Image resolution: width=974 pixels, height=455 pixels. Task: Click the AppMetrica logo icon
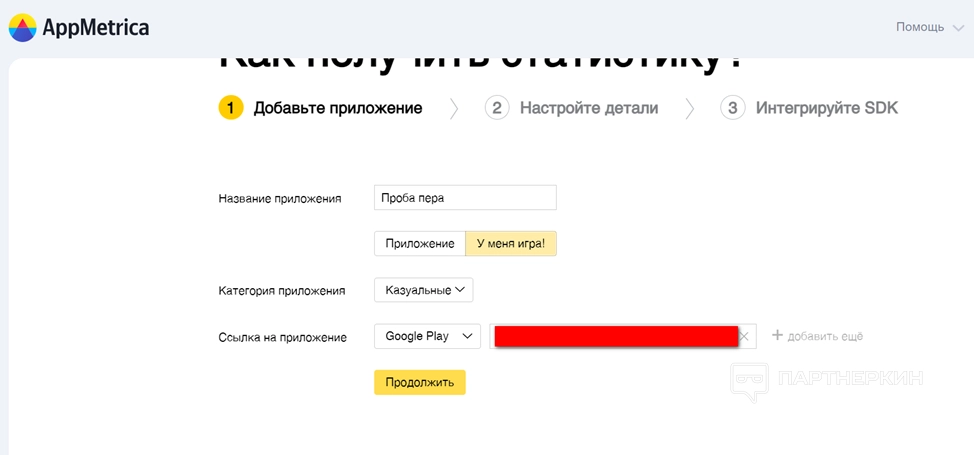pyautogui.click(x=23, y=28)
